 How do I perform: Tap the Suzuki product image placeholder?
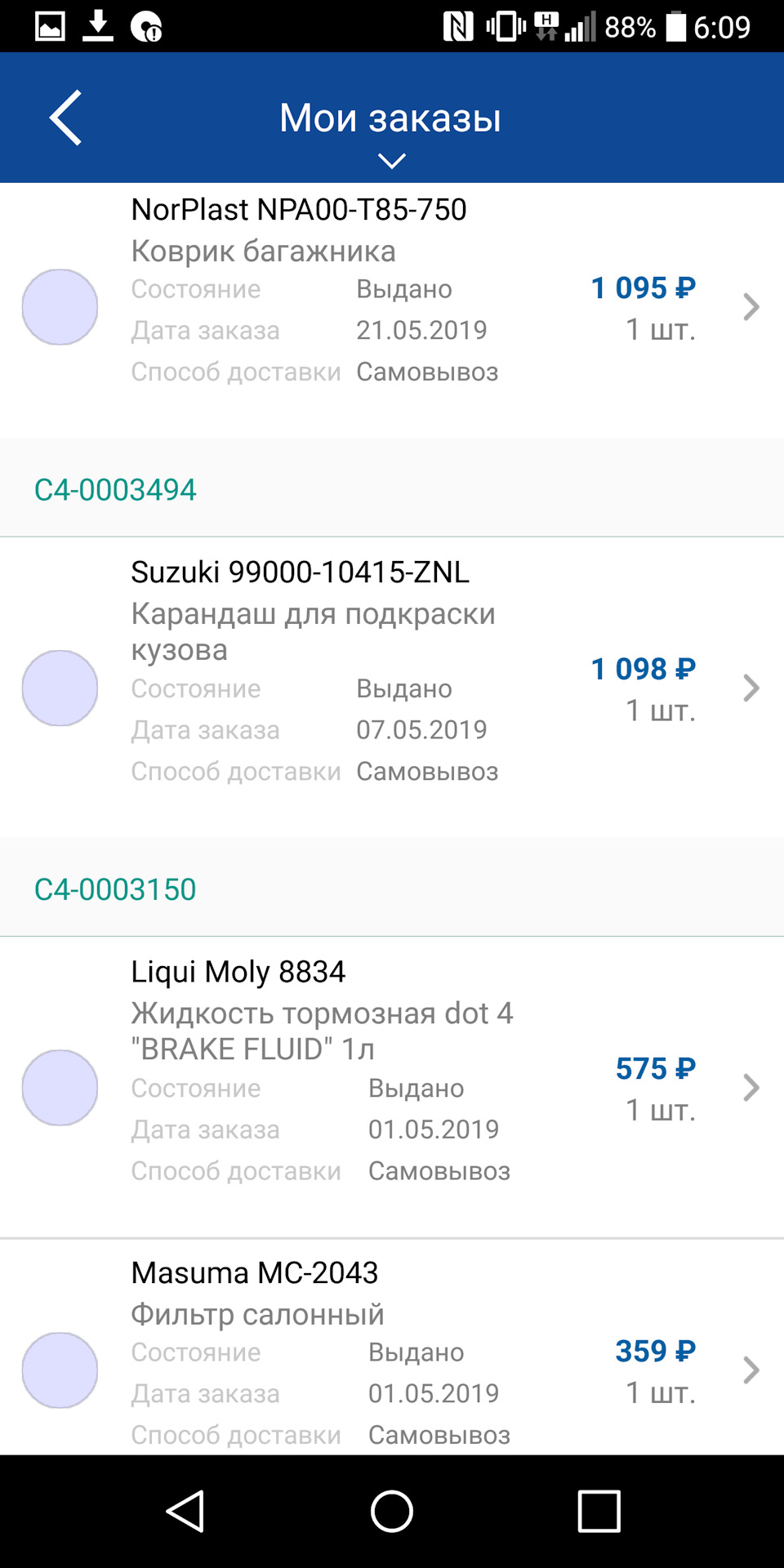pyautogui.click(x=60, y=688)
